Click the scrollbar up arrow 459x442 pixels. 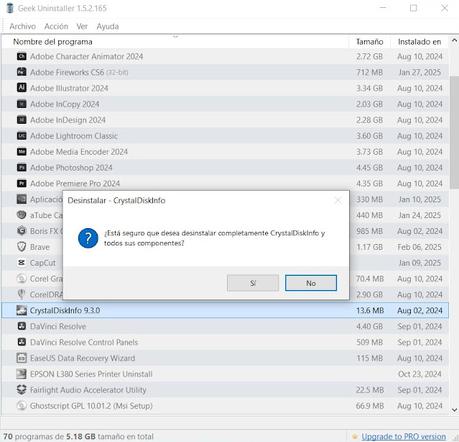[454, 41]
